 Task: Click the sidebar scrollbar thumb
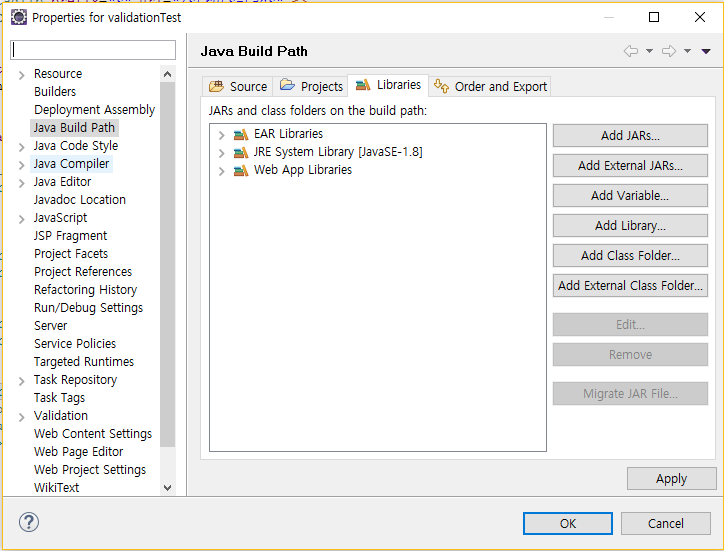168,265
